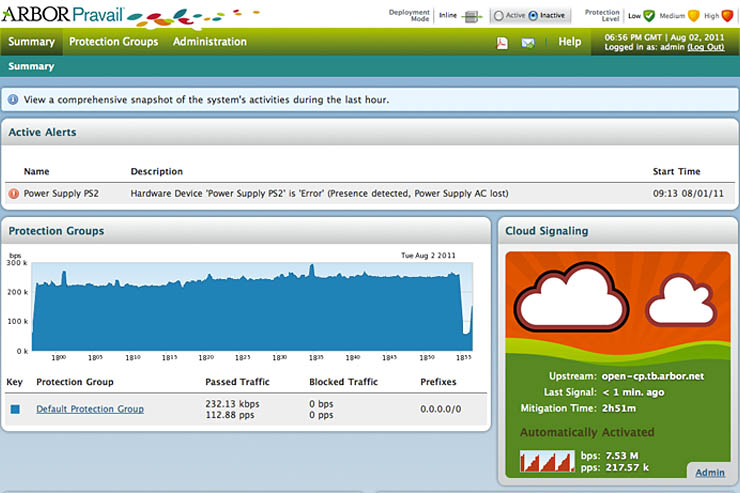740x493 pixels.
Task: Click the blue key swatch for Default Protection Group
Action: (15, 409)
